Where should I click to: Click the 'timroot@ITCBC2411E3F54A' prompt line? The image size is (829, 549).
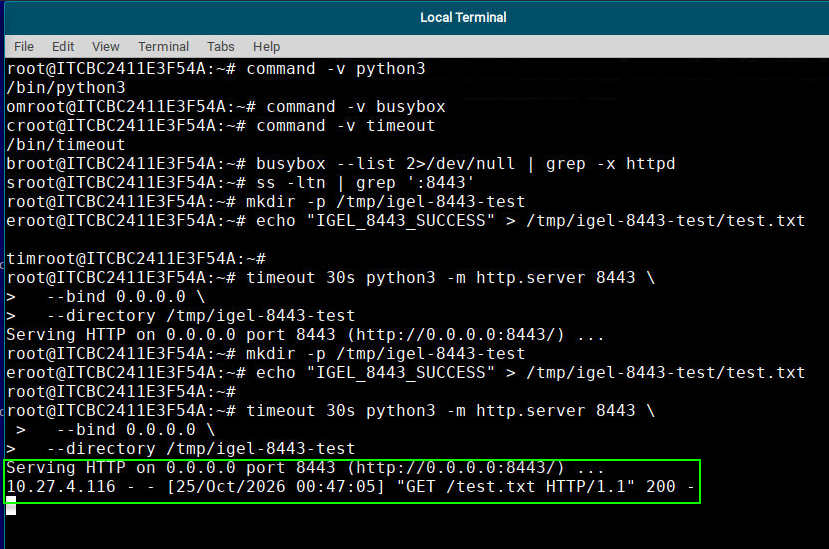(136, 259)
